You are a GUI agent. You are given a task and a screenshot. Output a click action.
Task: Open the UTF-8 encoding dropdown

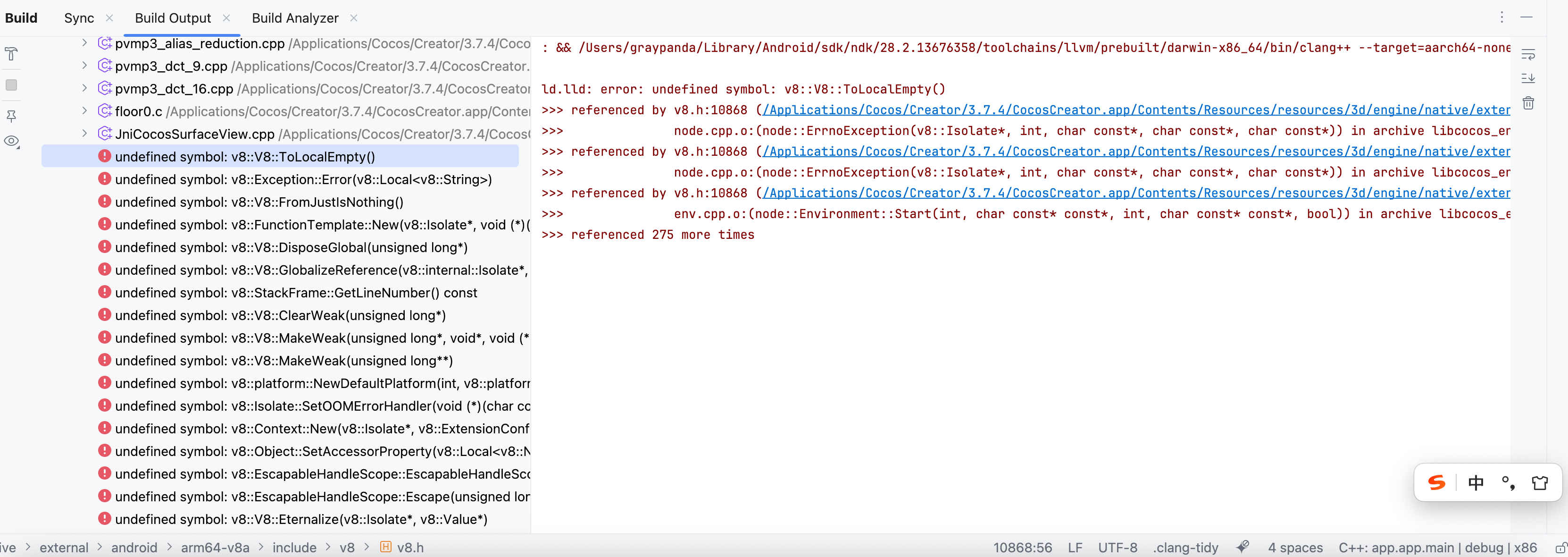coord(1118,547)
